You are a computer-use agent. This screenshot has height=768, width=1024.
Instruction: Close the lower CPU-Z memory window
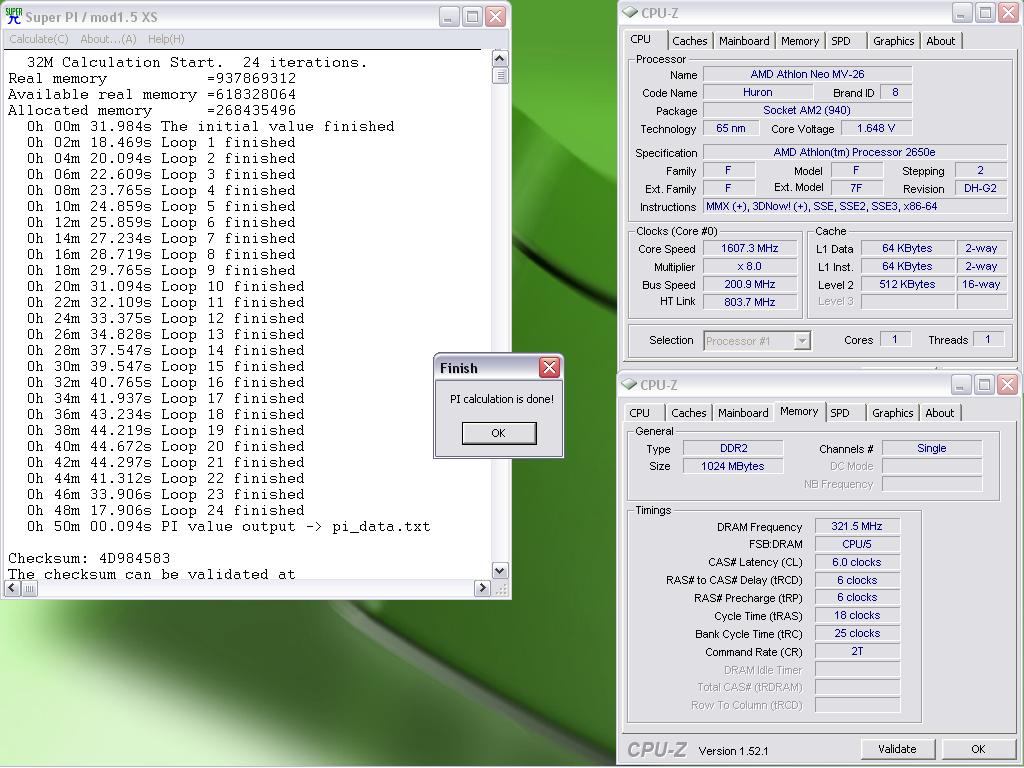[x=1008, y=385]
